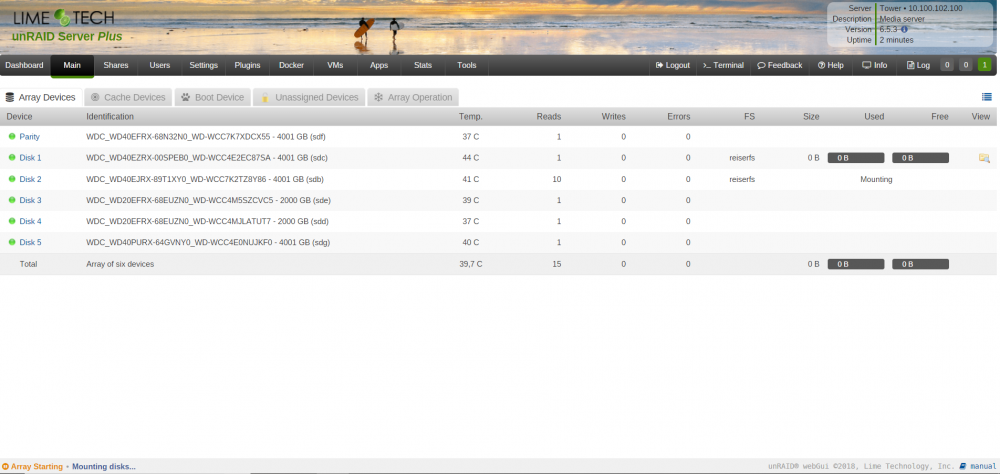Open the Shares menu
Screen dimensions: 1000x474
[x=116, y=65]
